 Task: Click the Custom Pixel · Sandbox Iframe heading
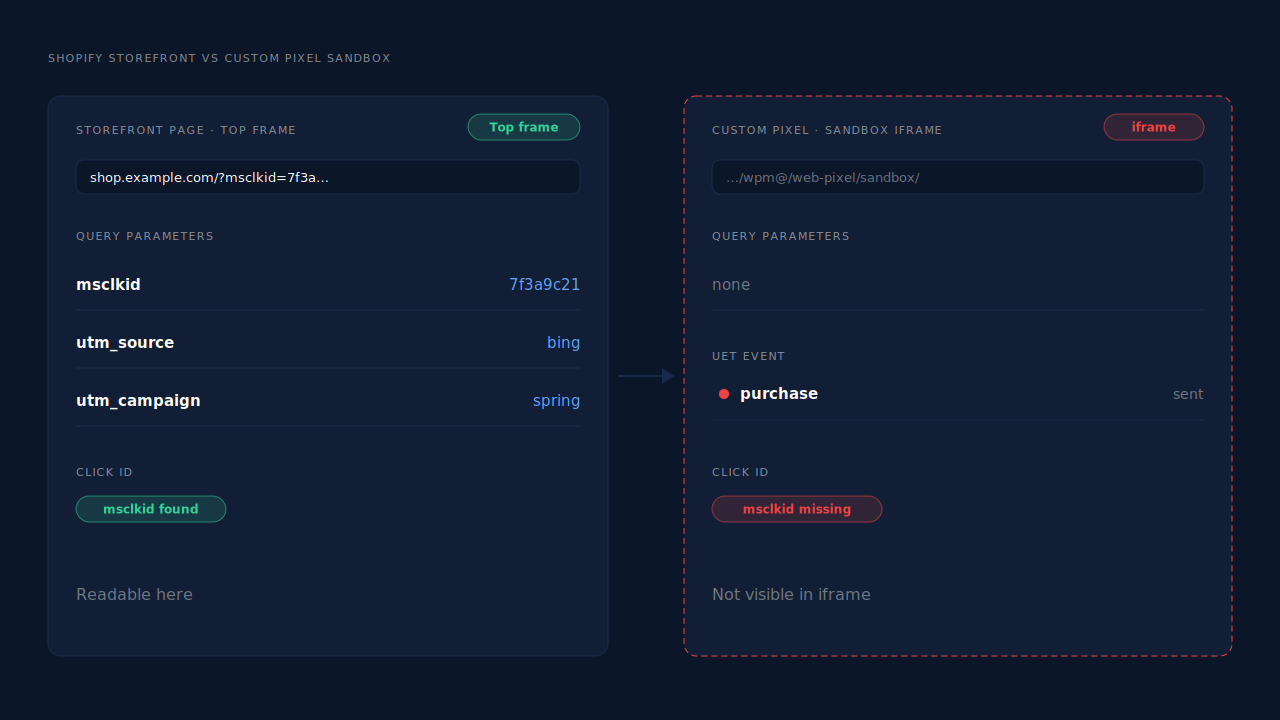pyautogui.click(x=827, y=130)
